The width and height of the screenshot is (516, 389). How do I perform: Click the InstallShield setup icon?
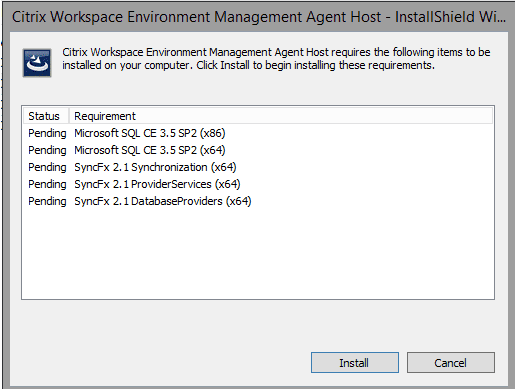37,63
